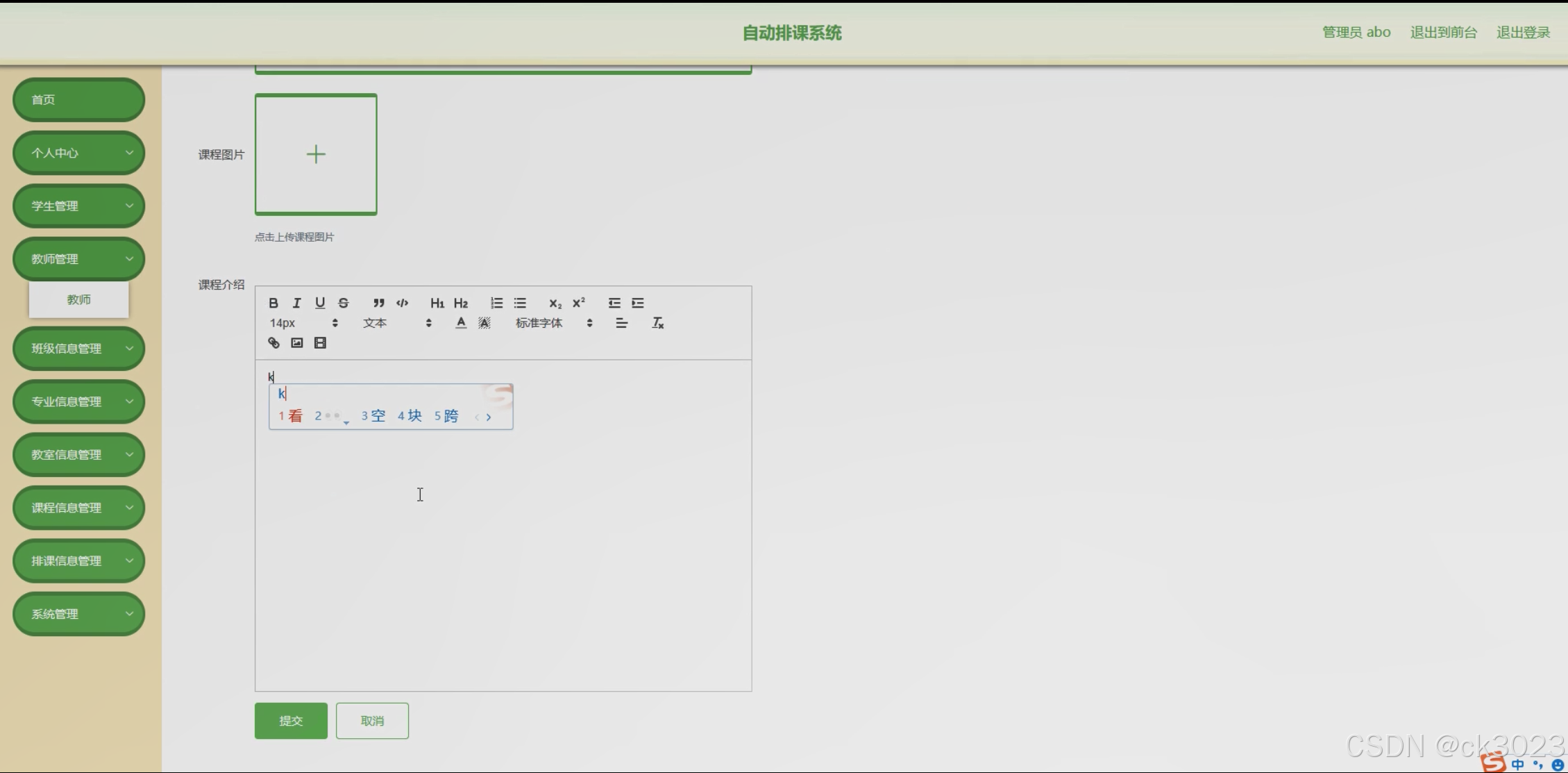This screenshot has height=773, width=1568.
Task: Toggle underline formatting button
Action: (320, 303)
